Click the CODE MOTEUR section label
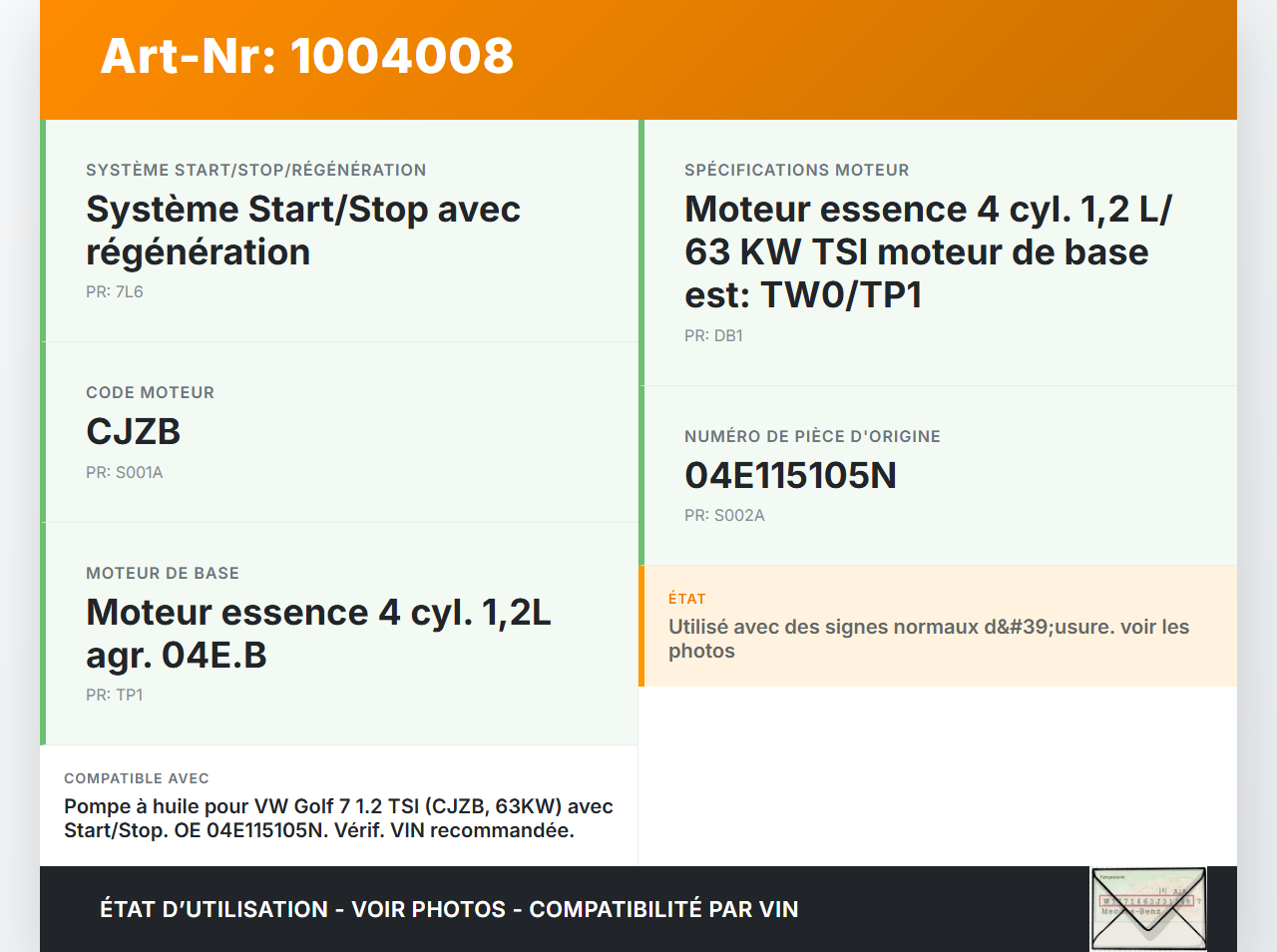This screenshot has width=1277, height=952. coord(150,392)
